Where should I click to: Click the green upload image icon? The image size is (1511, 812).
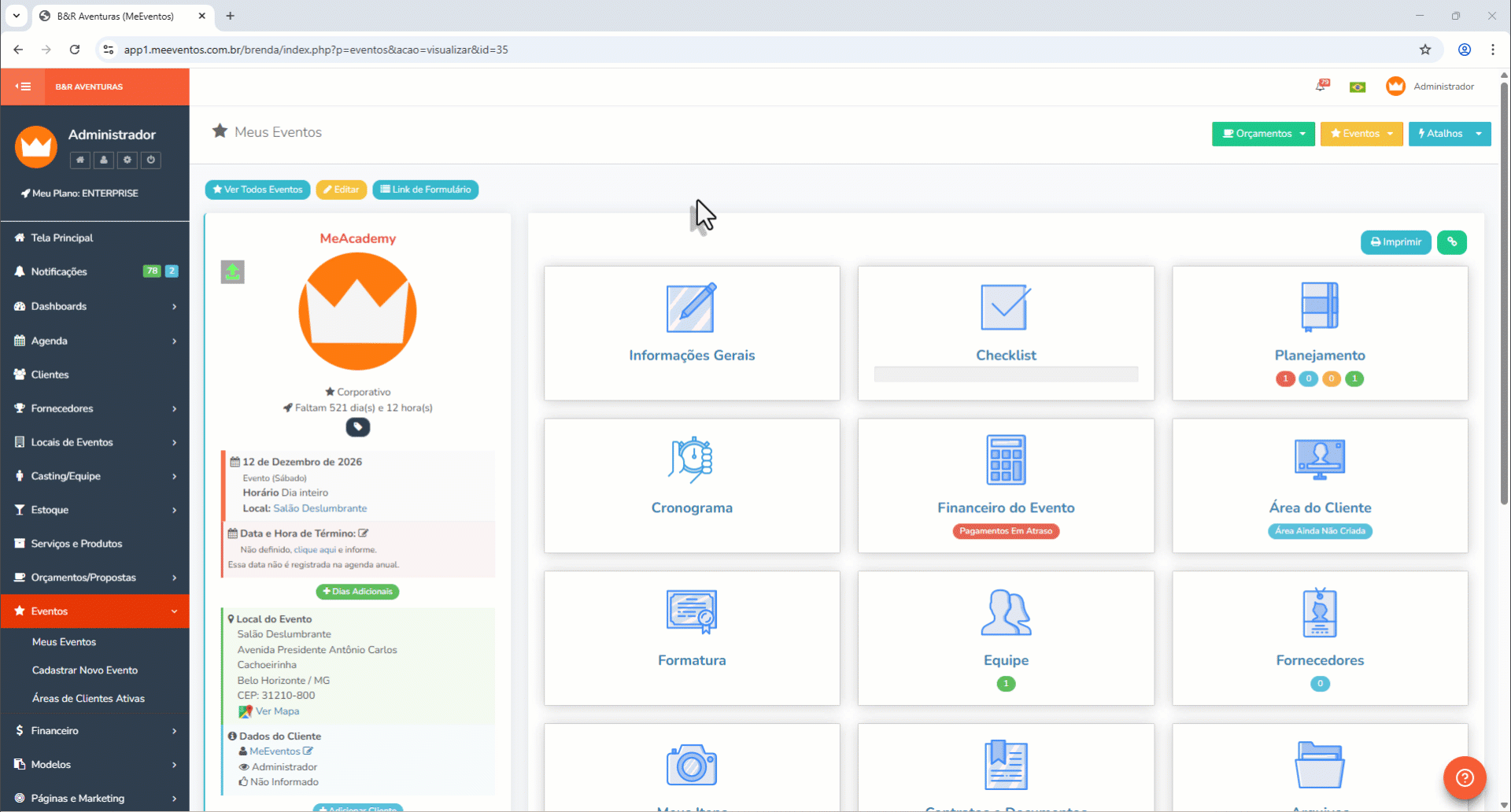click(232, 272)
